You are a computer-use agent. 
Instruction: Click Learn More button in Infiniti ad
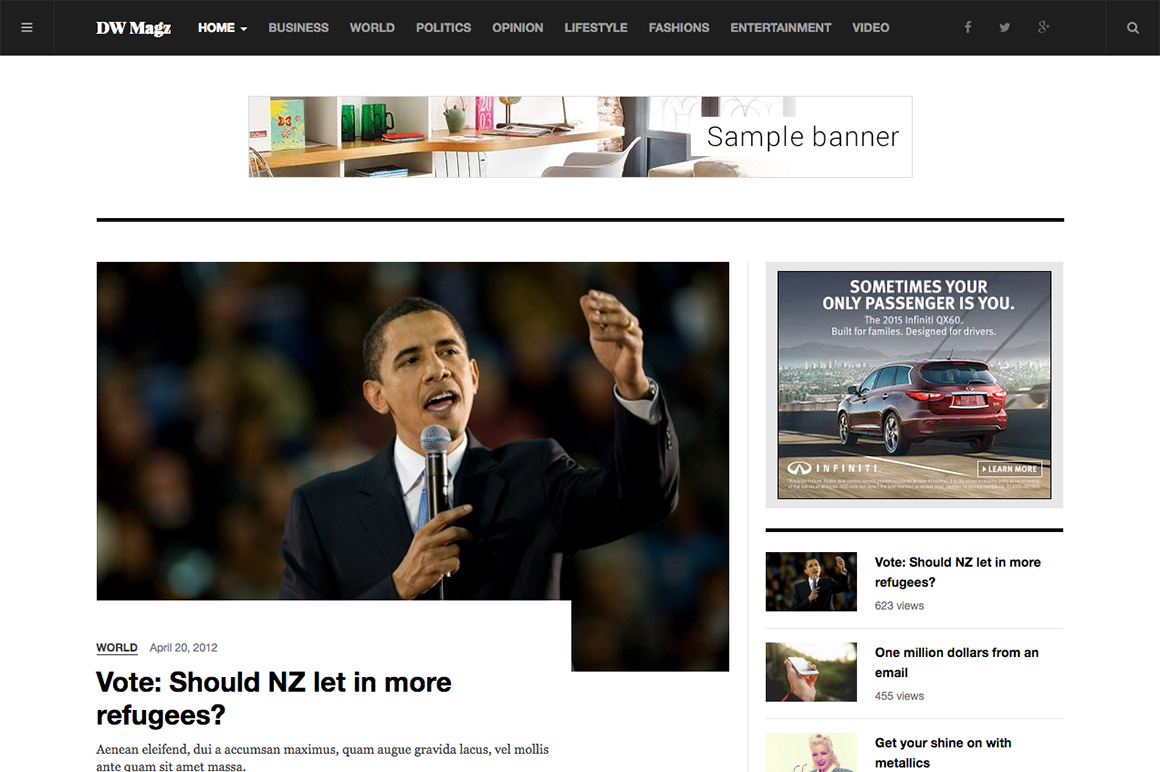[1010, 469]
